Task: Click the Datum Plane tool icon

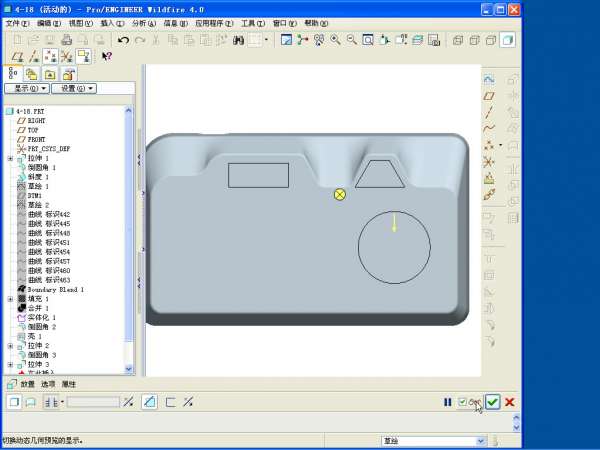Action: [489, 96]
